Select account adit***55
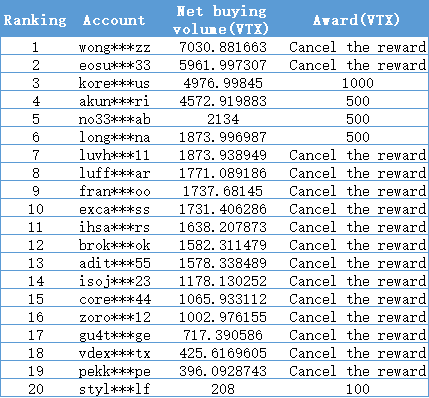 (114, 263)
